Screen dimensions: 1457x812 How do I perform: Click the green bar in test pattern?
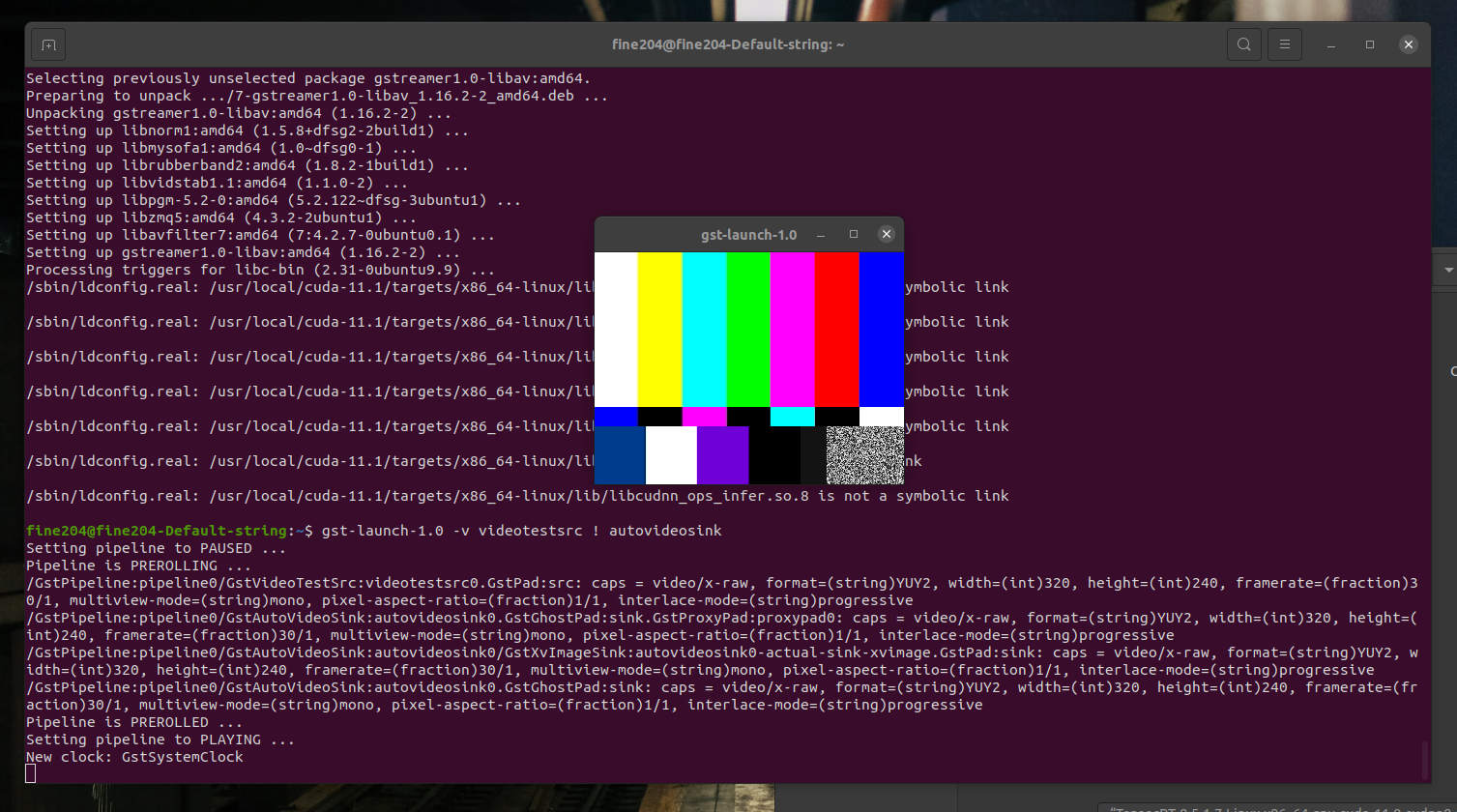click(748, 329)
